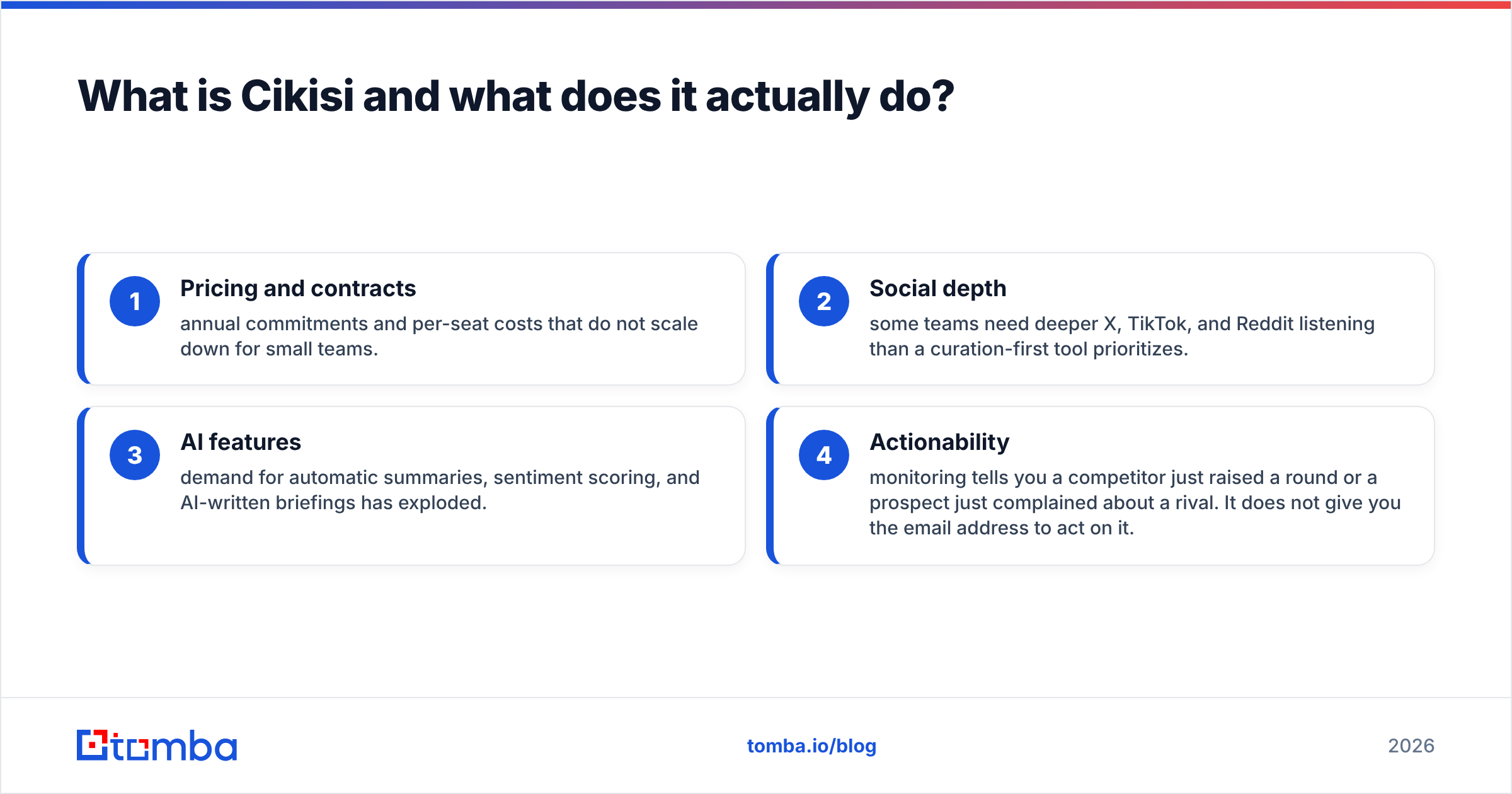This screenshot has width=1512, height=794.
Task: Click the blue accent edge of Actionability card
Action: 770,486
